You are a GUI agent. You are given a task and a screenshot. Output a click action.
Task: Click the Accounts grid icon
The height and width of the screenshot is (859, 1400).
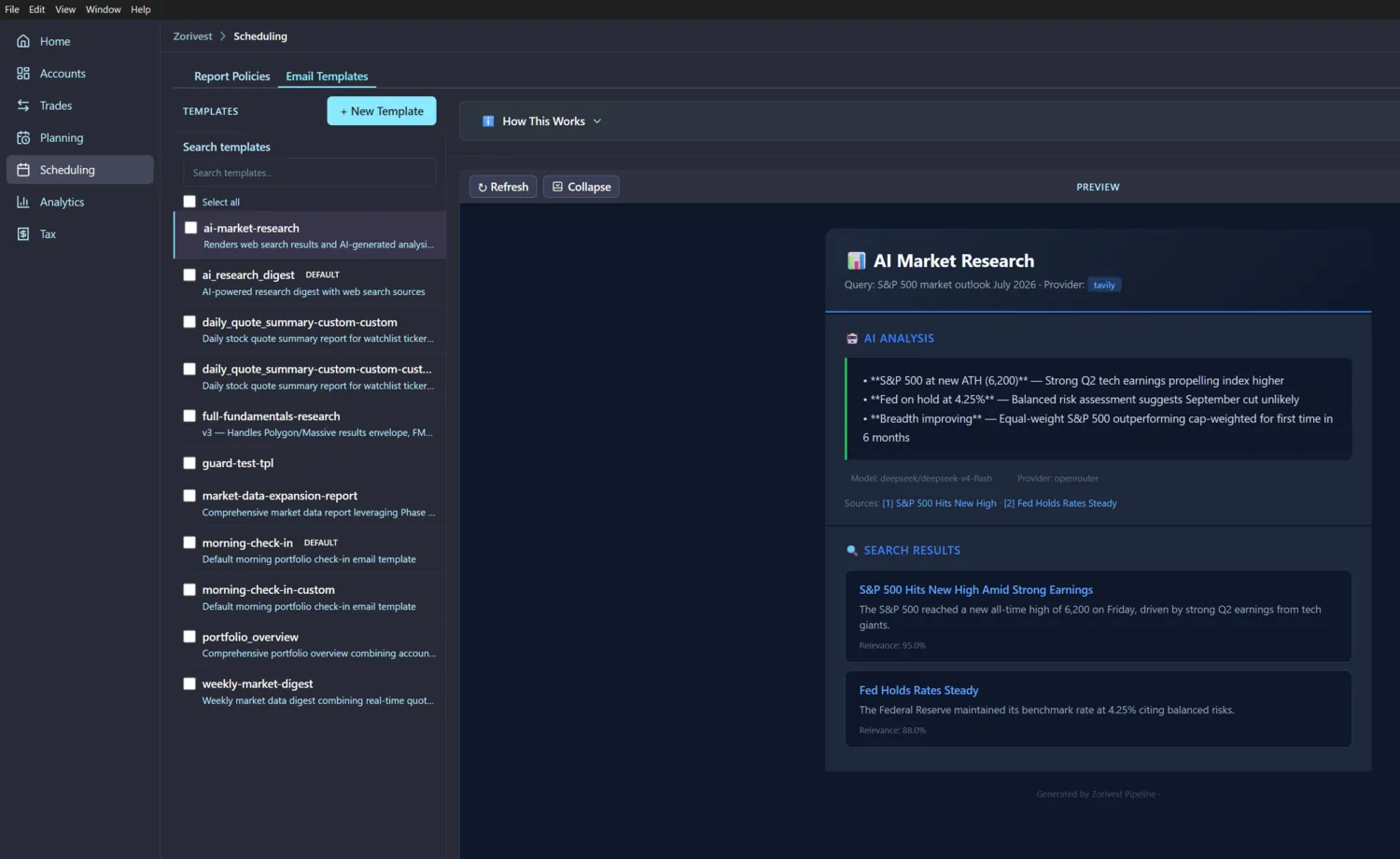[x=23, y=73]
